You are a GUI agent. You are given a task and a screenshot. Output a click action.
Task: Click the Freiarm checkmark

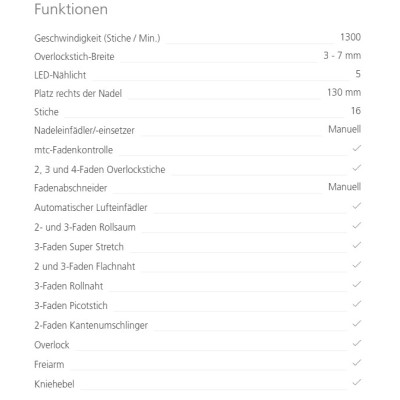tap(357, 363)
